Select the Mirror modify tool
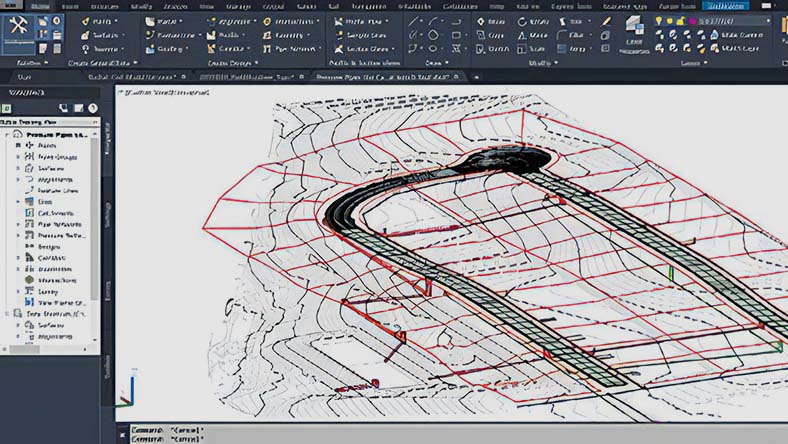 point(532,35)
